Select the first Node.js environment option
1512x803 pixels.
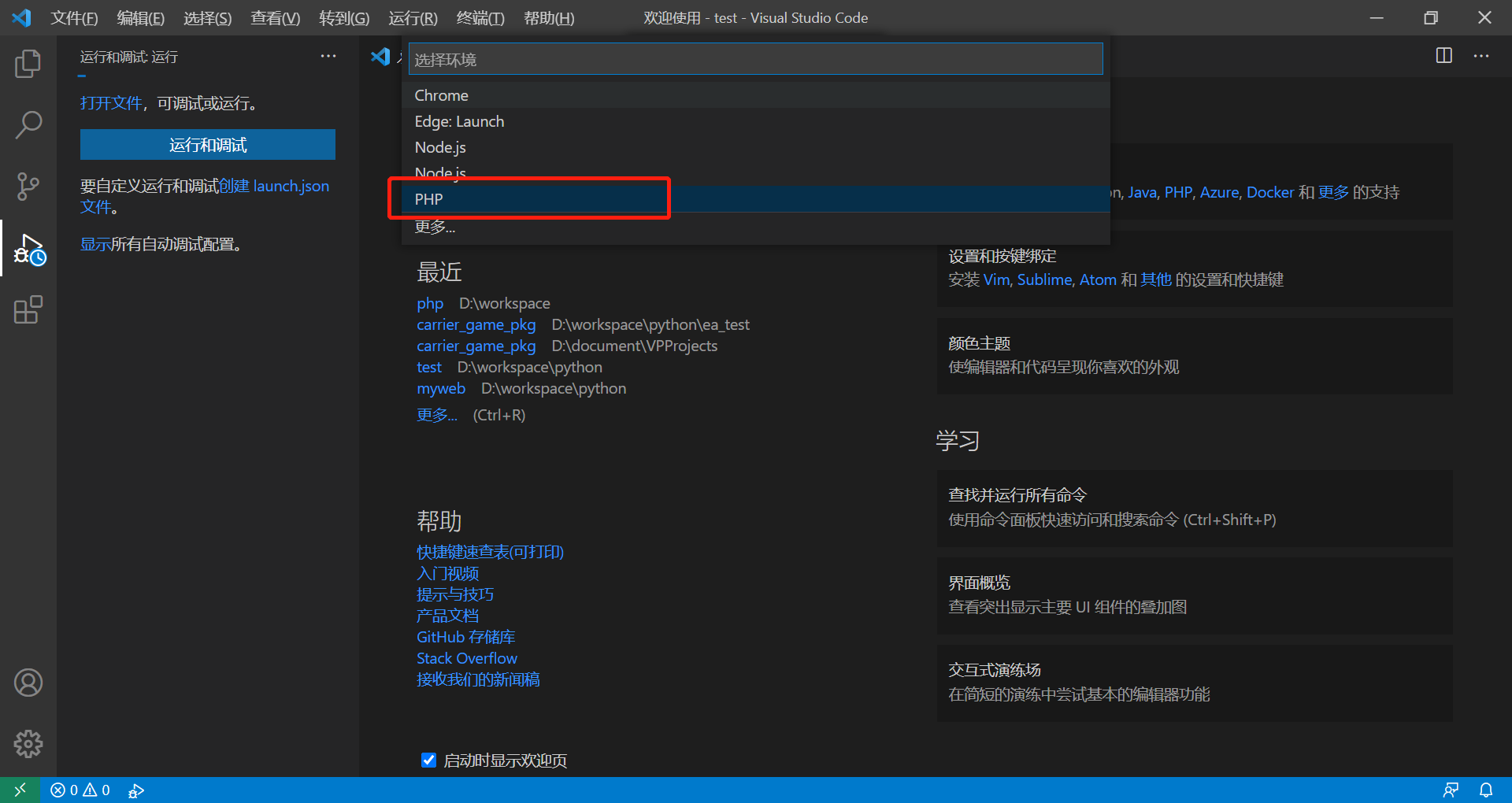tap(756, 147)
